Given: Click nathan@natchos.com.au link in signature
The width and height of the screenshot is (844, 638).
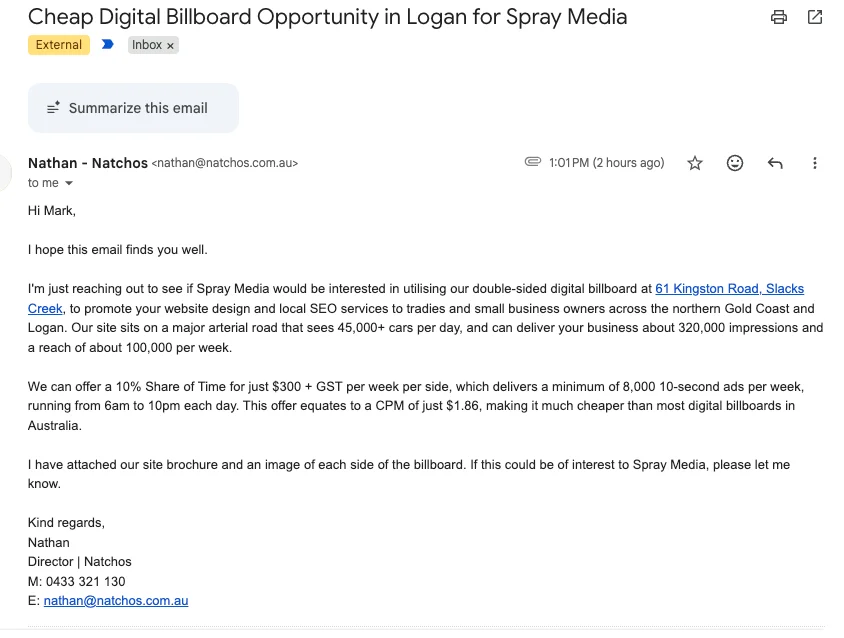Looking at the screenshot, I should [x=116, y=601].
